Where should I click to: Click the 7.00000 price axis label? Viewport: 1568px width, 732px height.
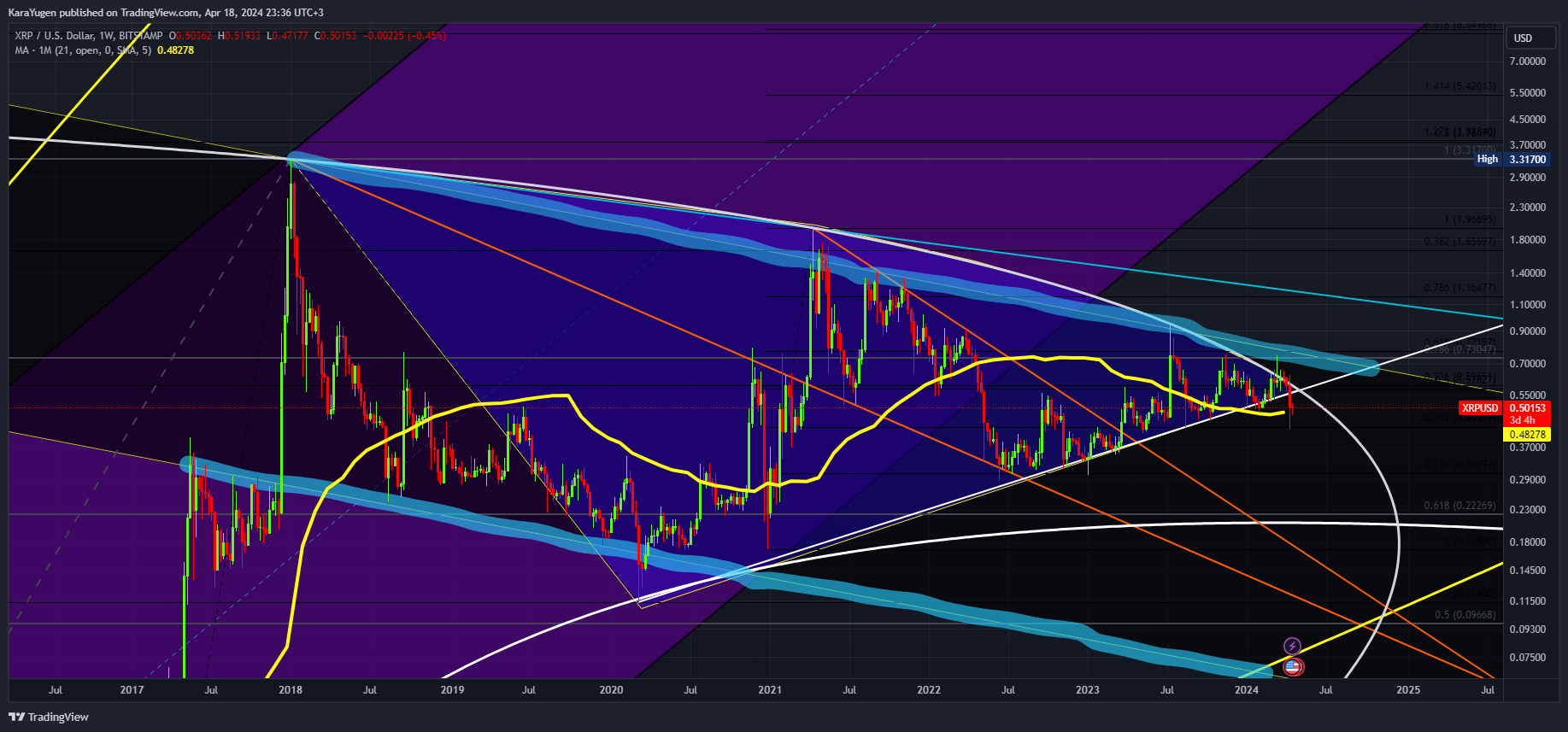tap(1528, 61)
